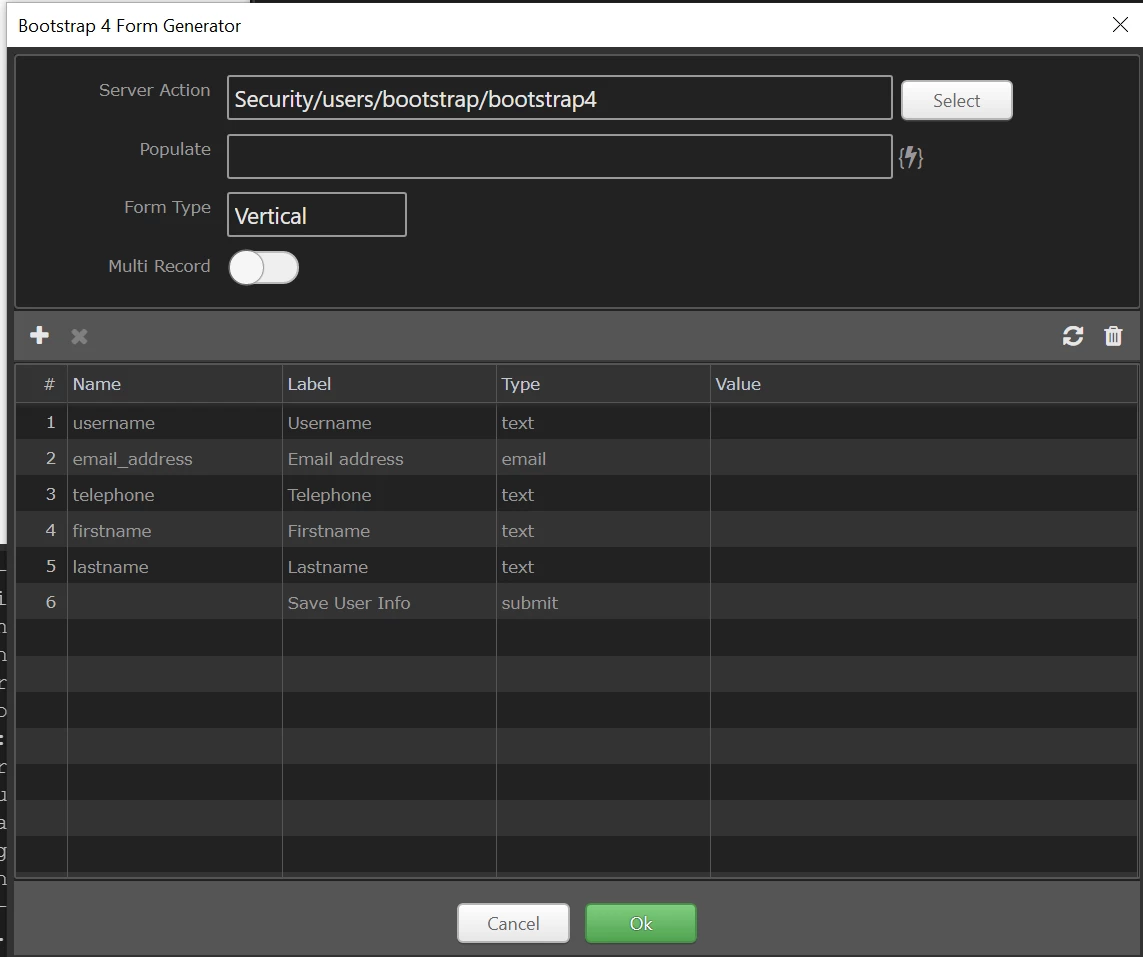Add a new field row with plus icon

point(39,335)
